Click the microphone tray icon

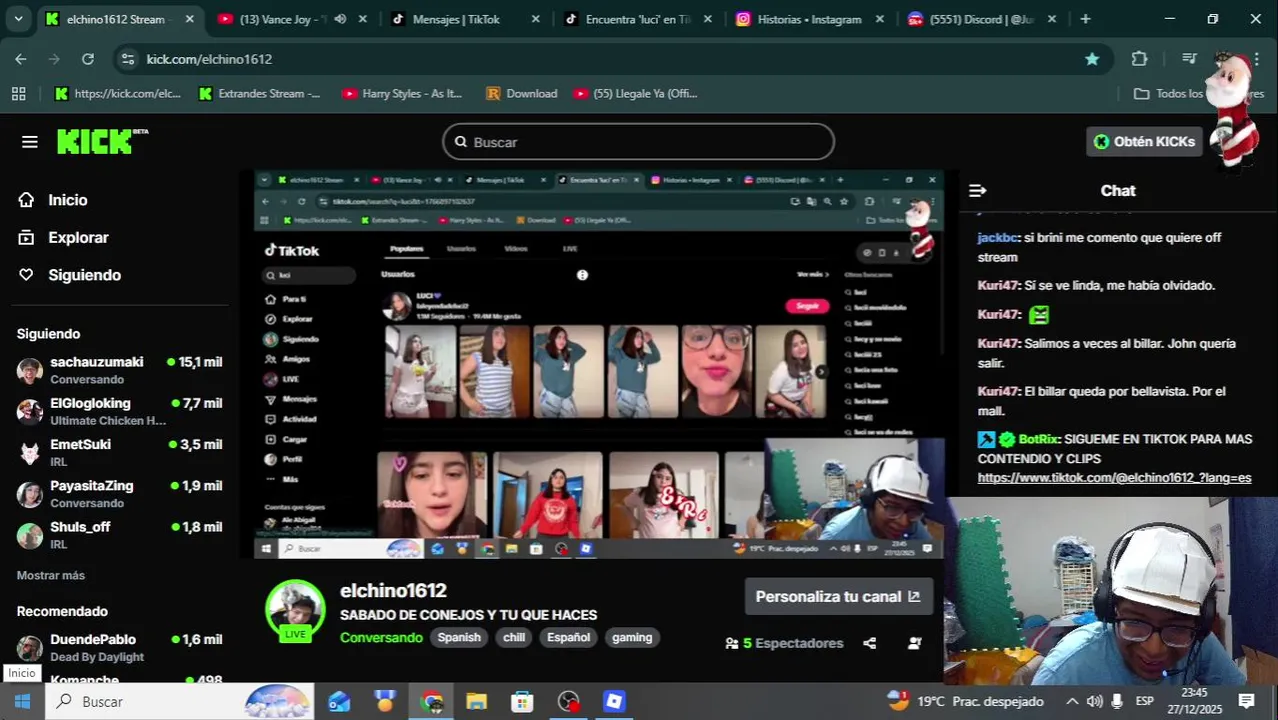click(x=1117, y=701)
